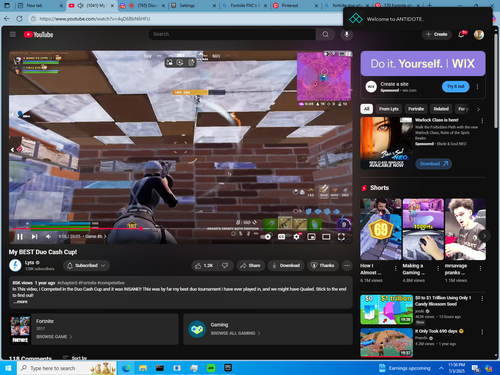Viewport: 500px width, 375px height.
Task: Open Lyts channel avatar
Action: pos(15,265)
